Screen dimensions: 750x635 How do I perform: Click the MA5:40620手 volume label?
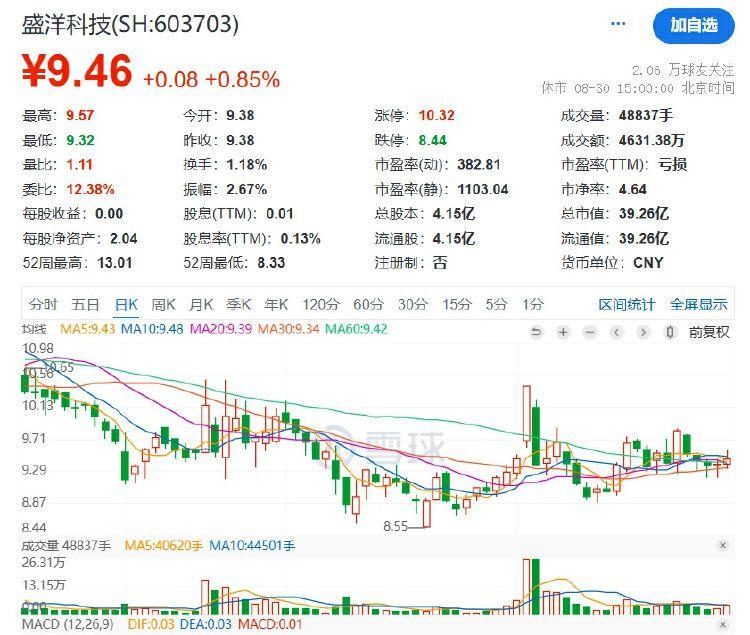(164, 545)
